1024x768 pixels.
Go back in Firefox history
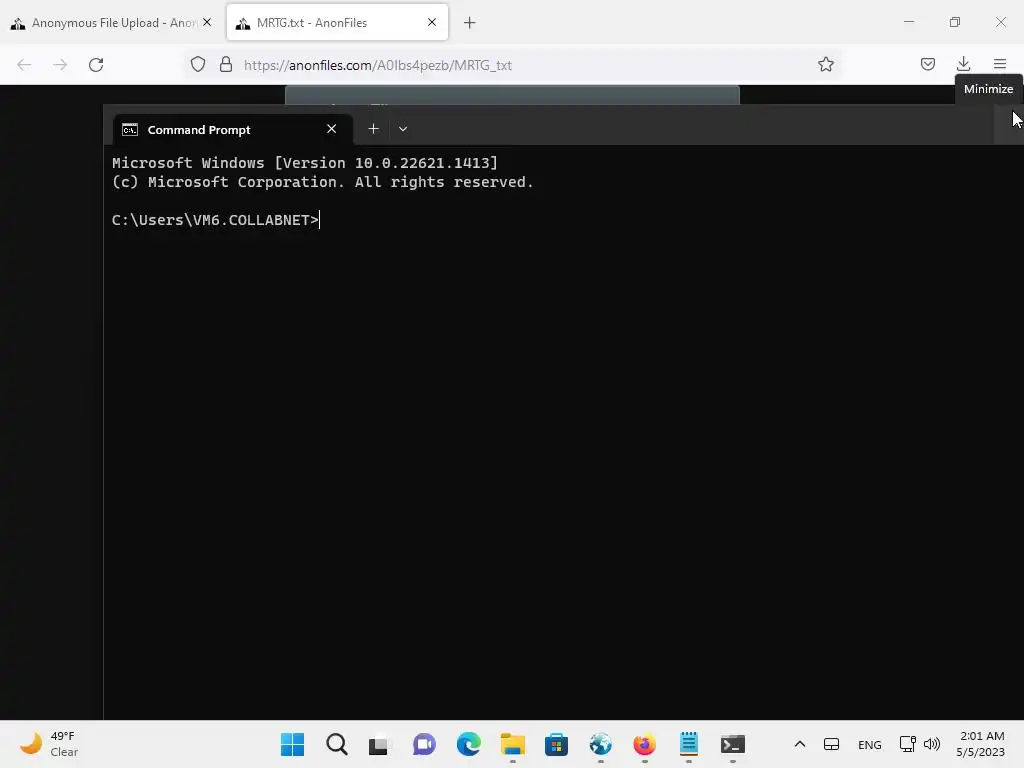coord(24,65)
